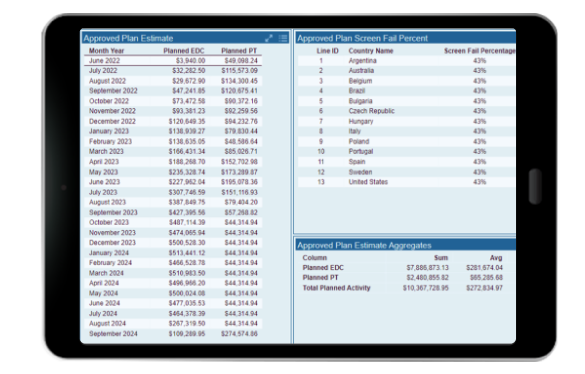Select the September 2024 row
585x374 pixels.
173,334
